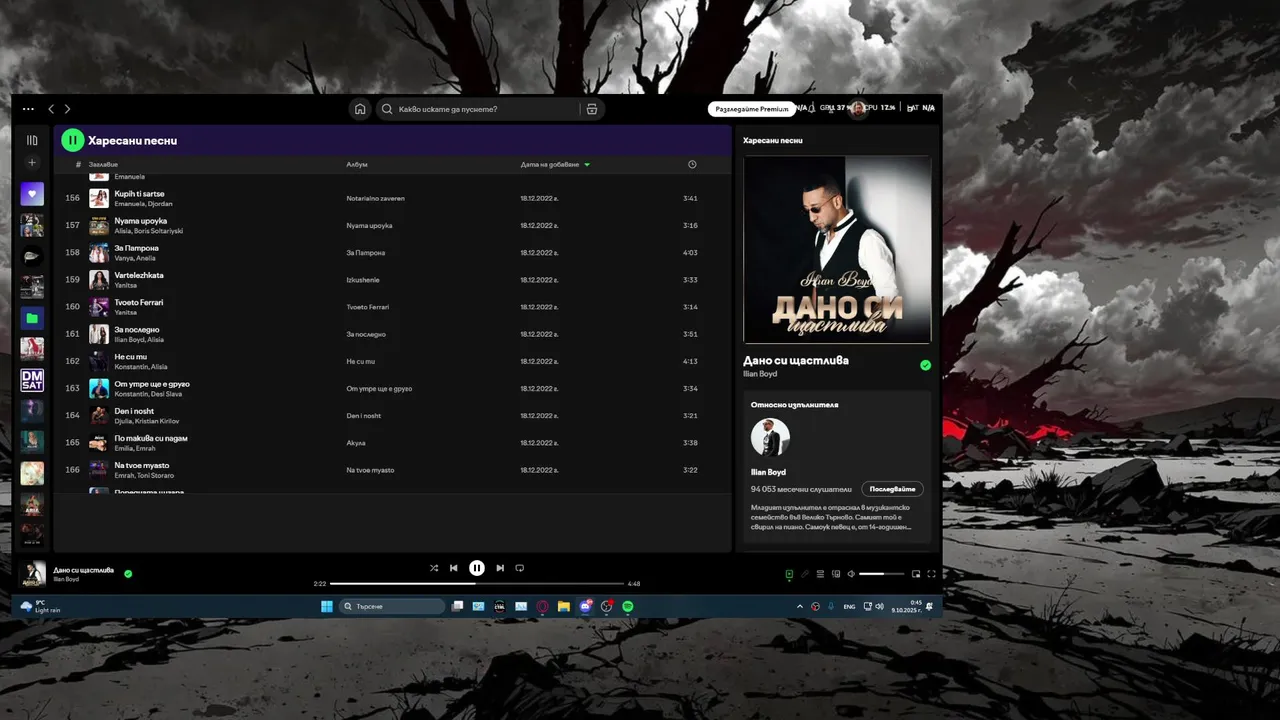This screenshot has height=720, width=1280.
Task: Enter full screen mode icon
Action: [932, 574]
